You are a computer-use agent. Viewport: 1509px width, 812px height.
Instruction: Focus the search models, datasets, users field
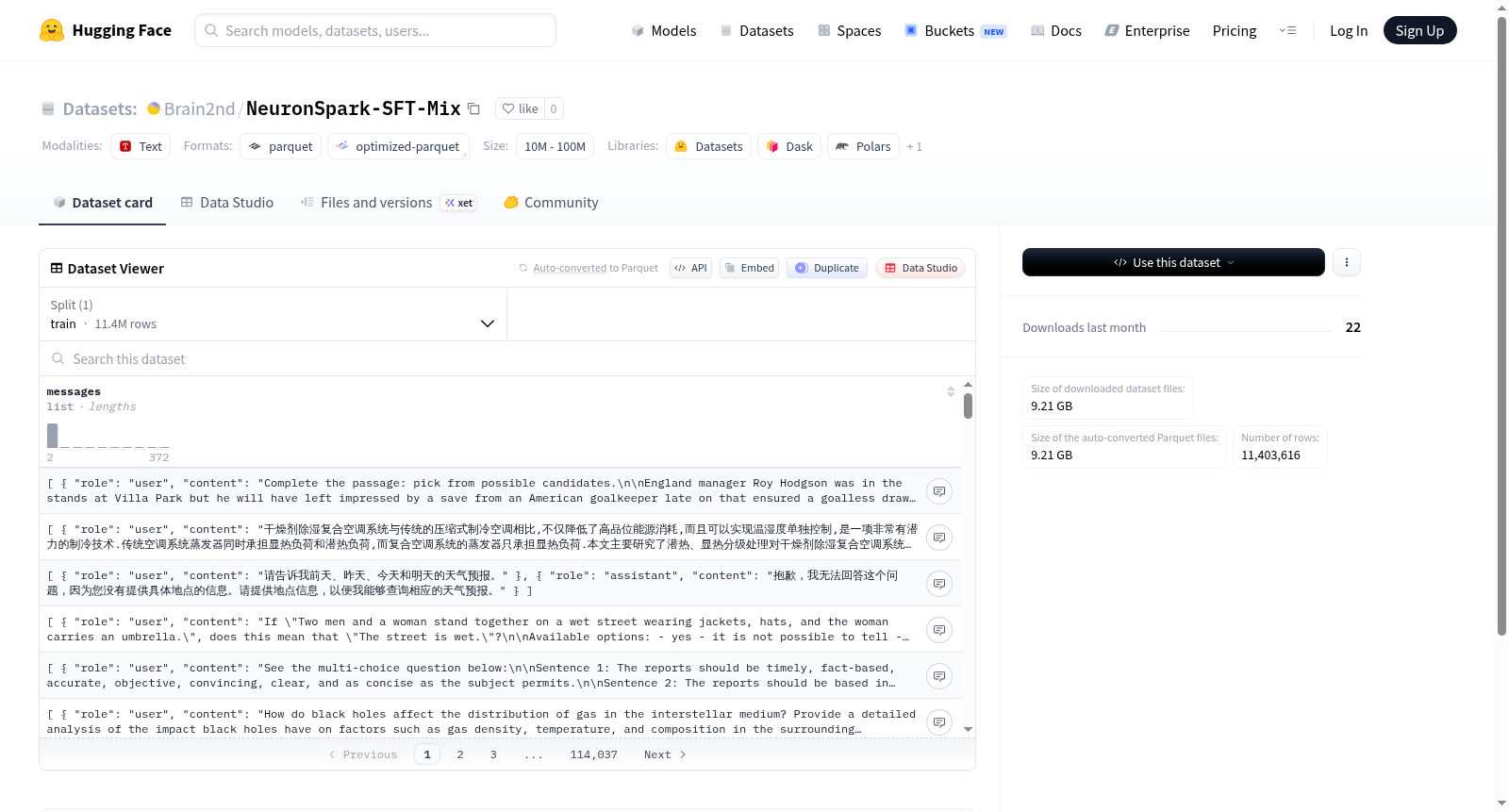(375, 30)
